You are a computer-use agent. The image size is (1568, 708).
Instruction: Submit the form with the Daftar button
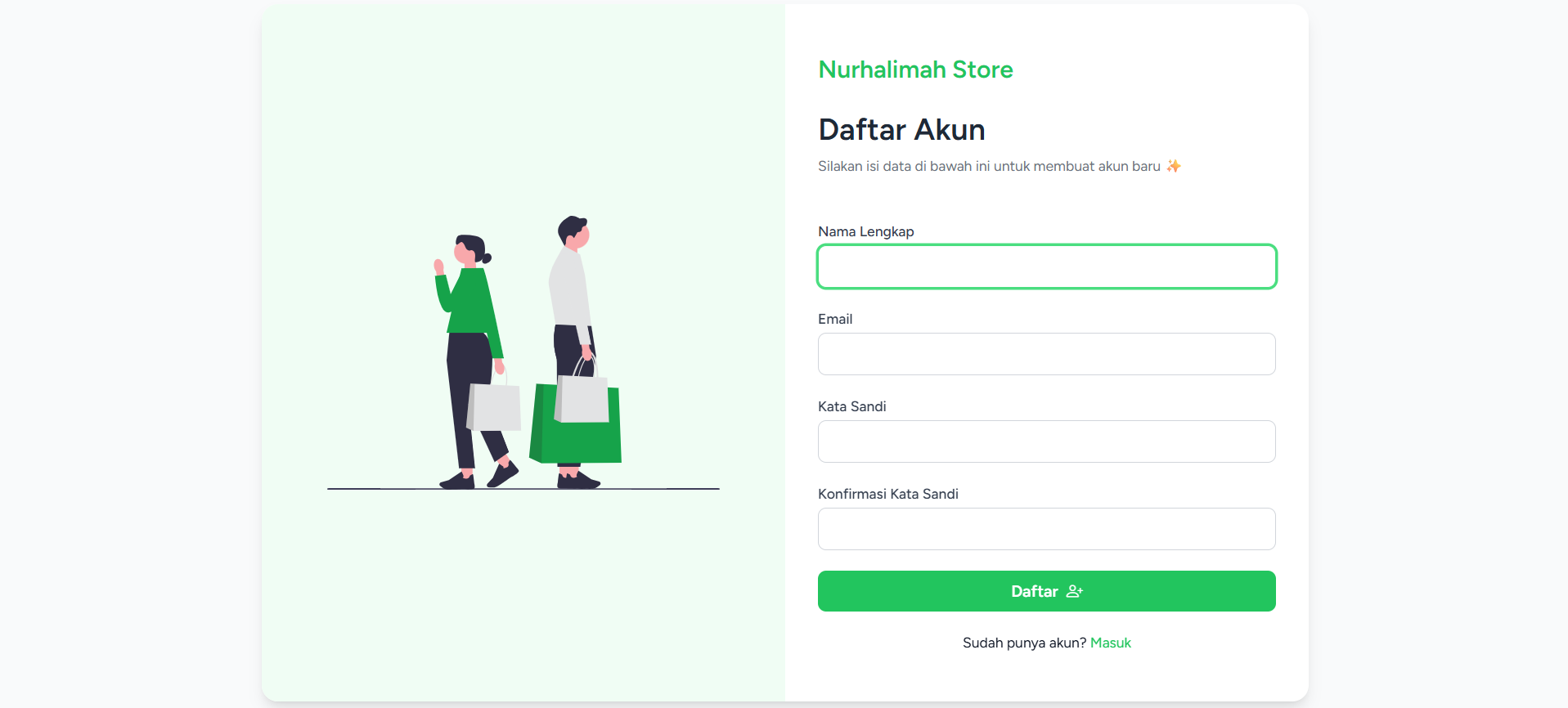(x=1047, y=591)
